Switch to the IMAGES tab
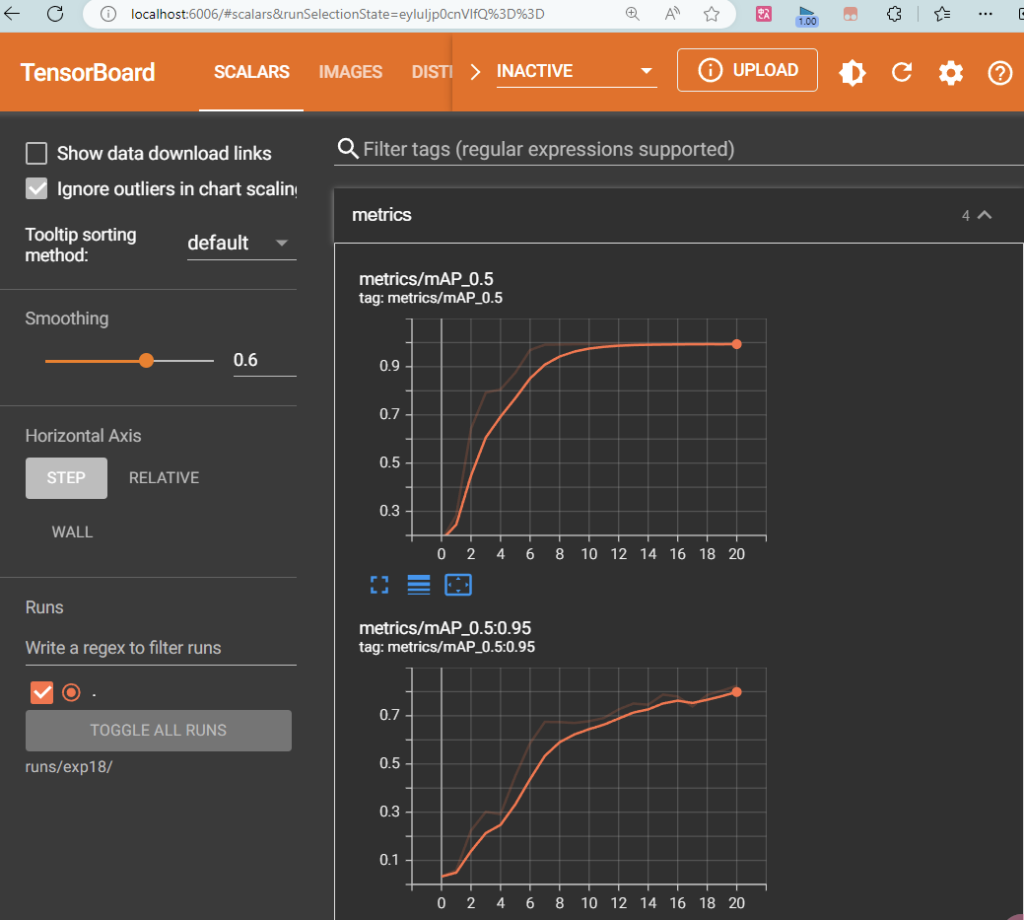Image resolution: width=1024 pixels, height=920 pixels. pos(350,72)
